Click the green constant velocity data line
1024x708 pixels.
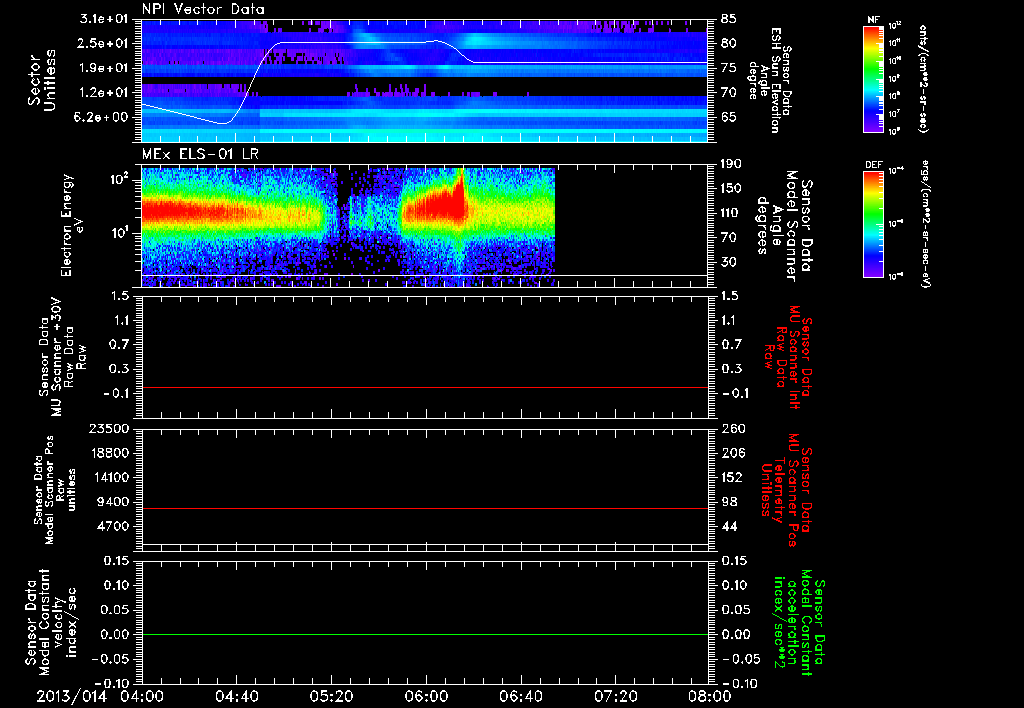[424, 634]
